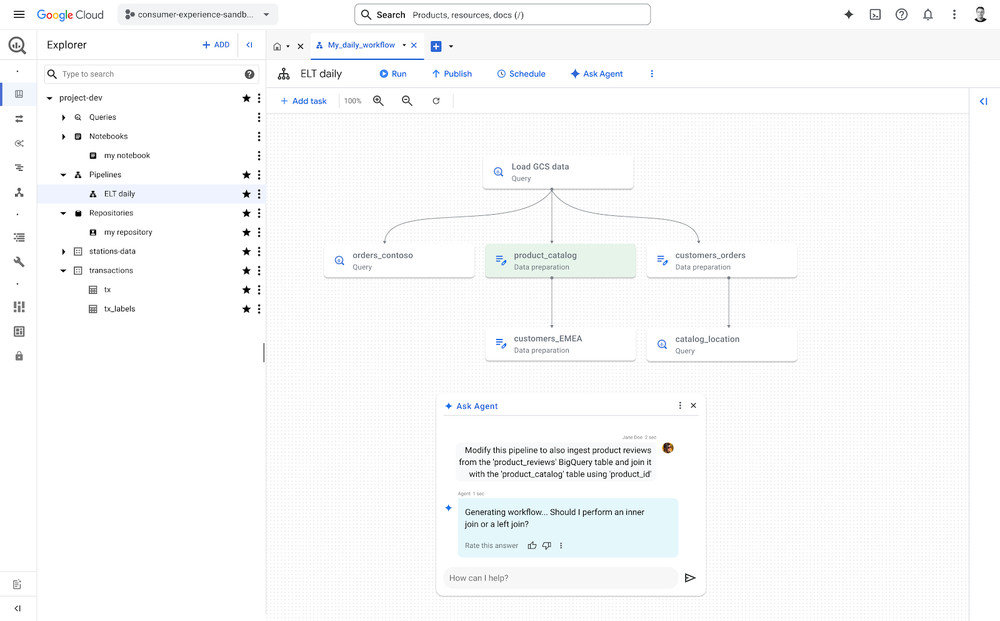Viewport: 1000px width, 621px height.
Task: Click thumbs down on agent answer
Action: click(x=547, y=546)
